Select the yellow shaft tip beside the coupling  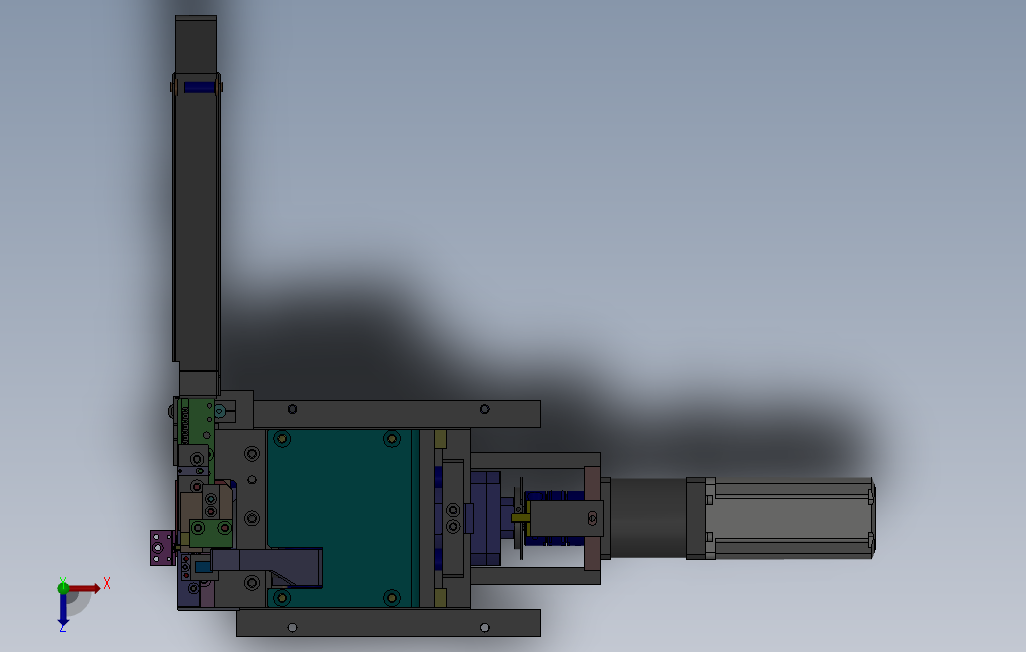click(521, 518)
